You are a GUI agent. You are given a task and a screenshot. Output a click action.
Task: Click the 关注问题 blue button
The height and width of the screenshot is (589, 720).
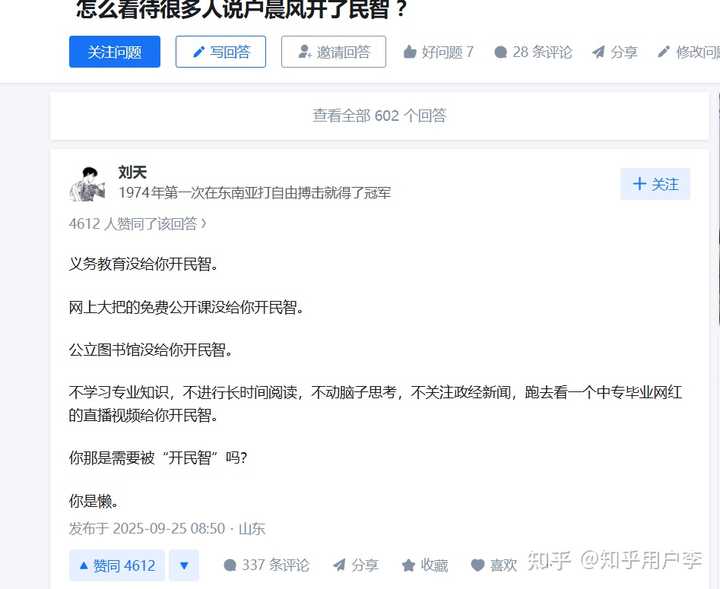click(115, 52)
